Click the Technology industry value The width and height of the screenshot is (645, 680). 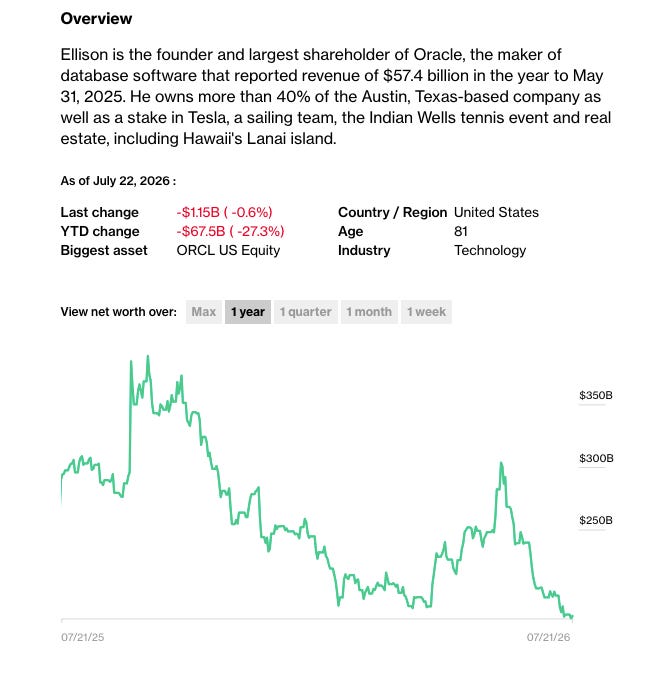pyautogui.click(x=490, y=250)
